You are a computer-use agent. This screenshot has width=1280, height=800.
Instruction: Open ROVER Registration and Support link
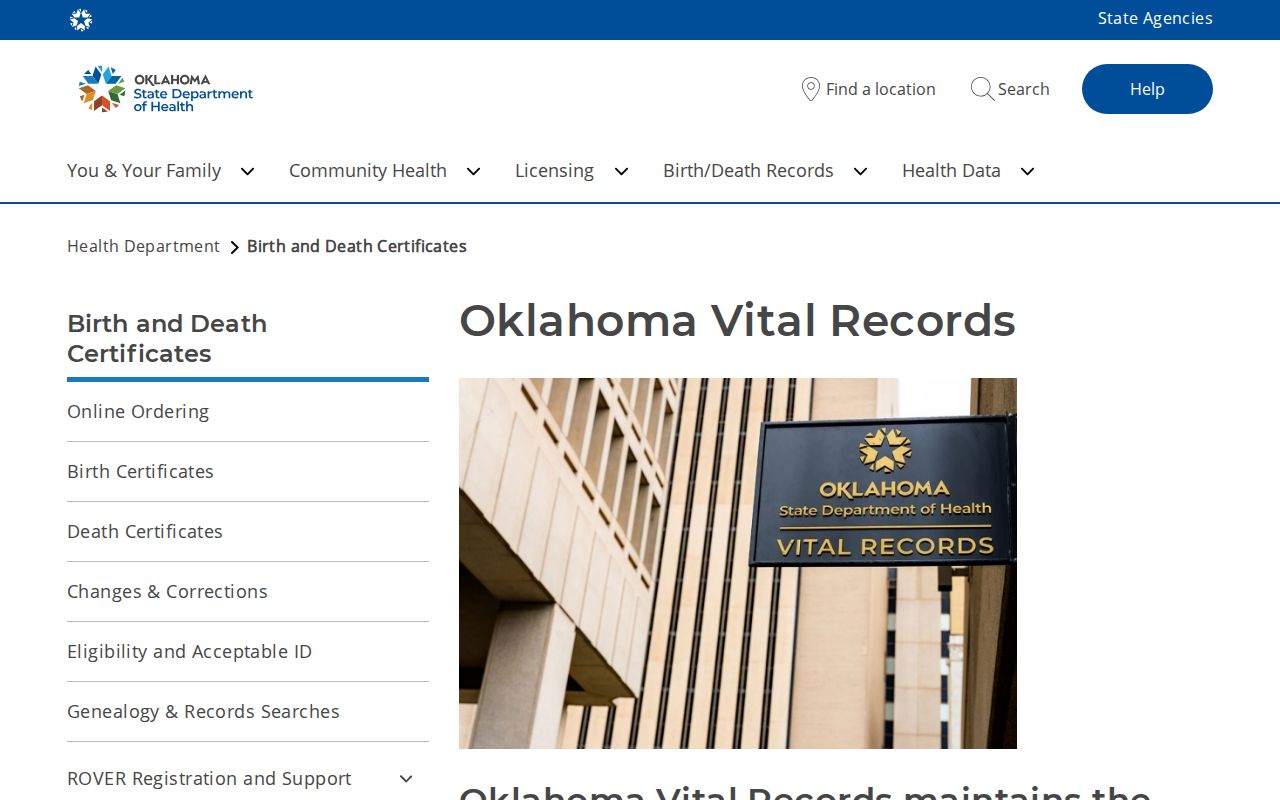209,778
